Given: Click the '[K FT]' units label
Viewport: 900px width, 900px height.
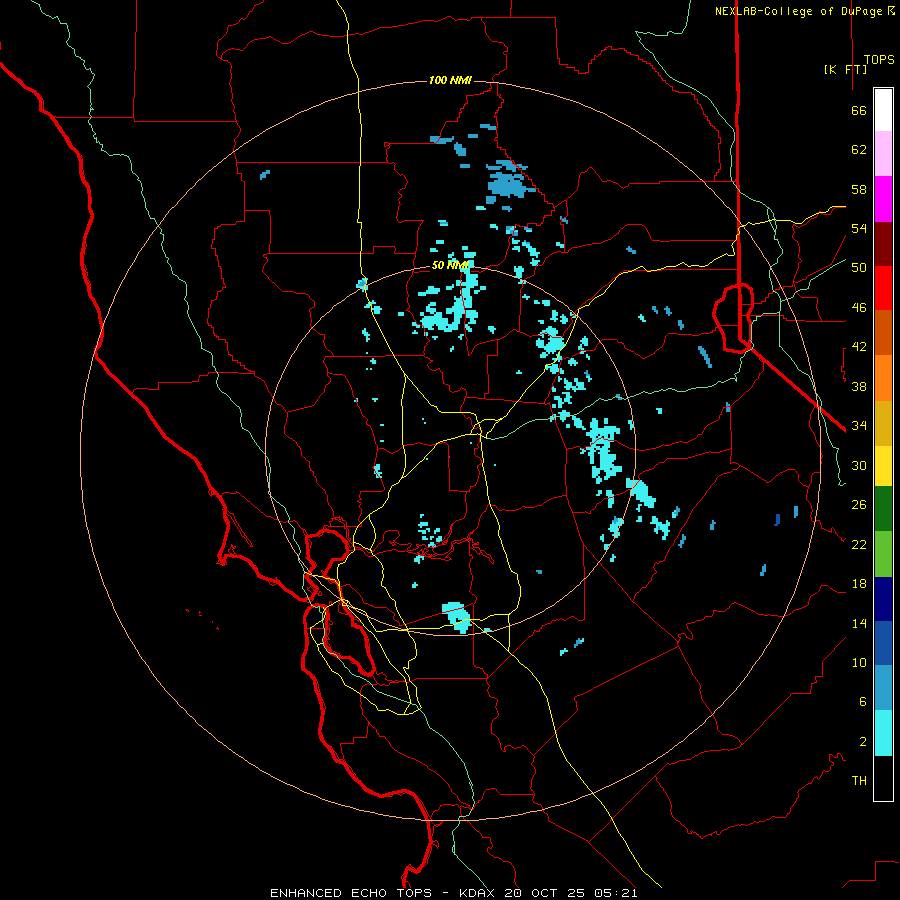Looking at the screenshot, I should click(x=845, y=69).
